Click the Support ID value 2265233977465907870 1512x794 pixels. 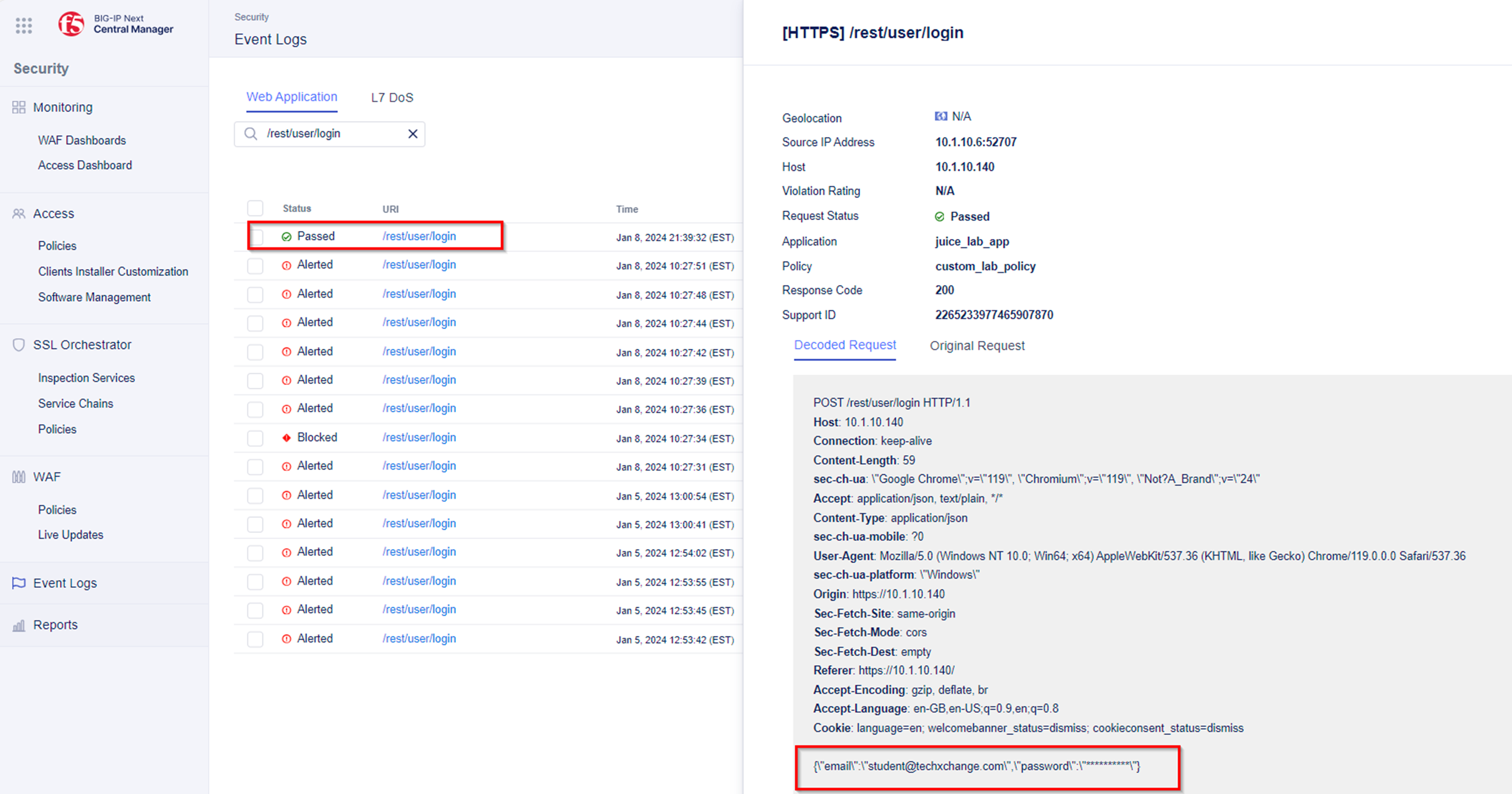point(994,315)
